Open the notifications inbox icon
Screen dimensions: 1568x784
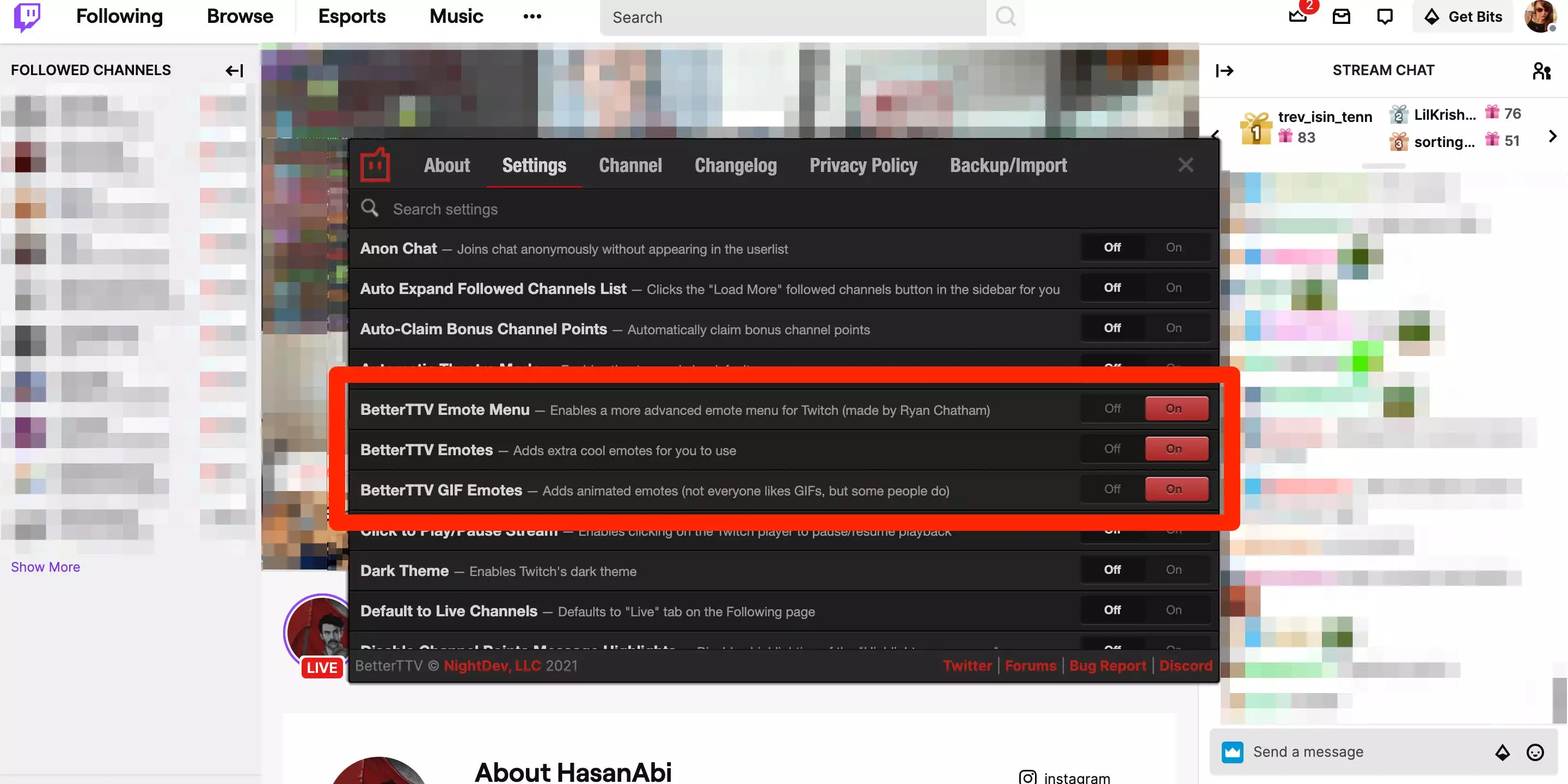(x=1342, y=16)
